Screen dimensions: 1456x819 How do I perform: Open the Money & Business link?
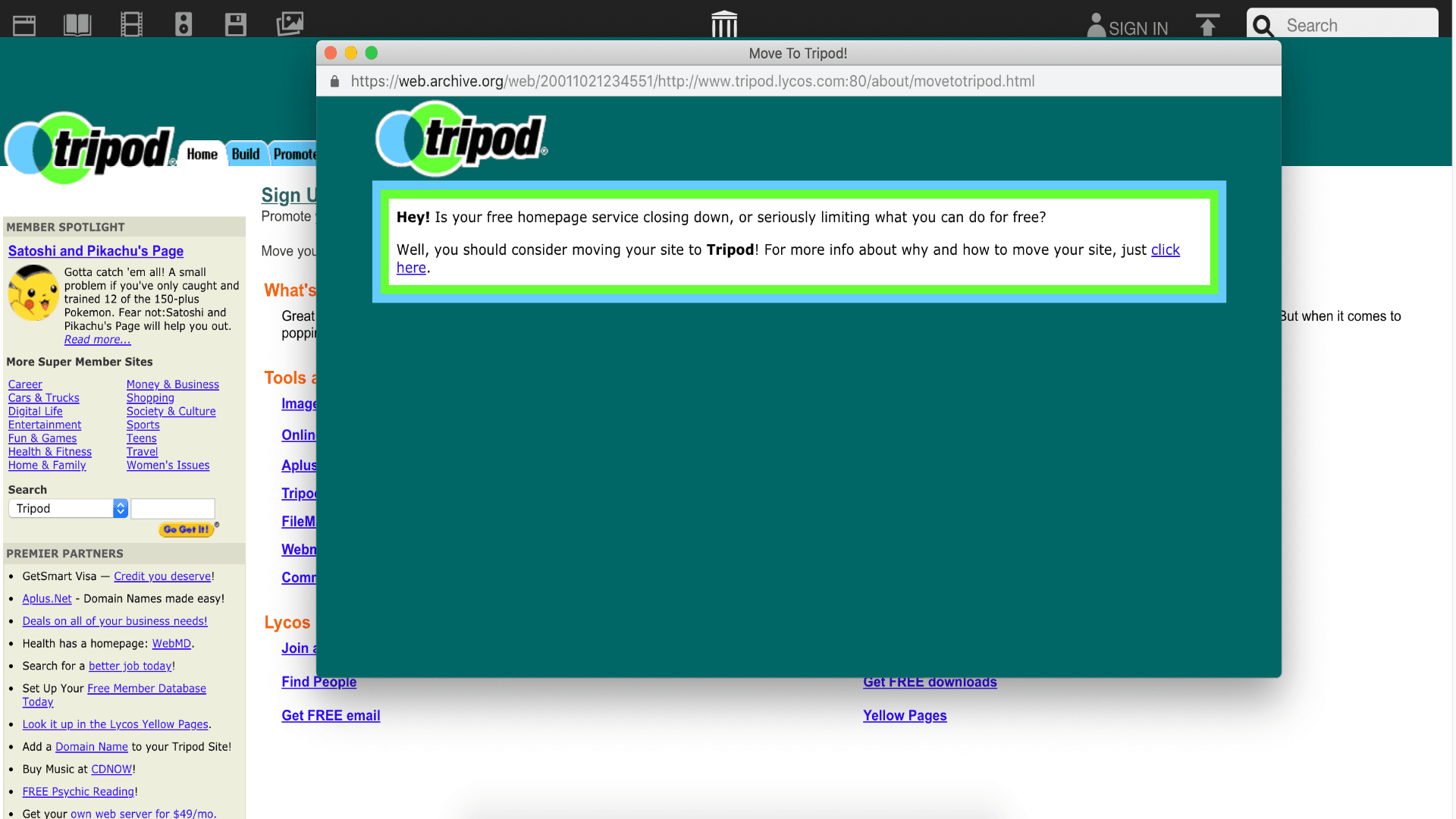pyautogui.click(x=172, y=384)
